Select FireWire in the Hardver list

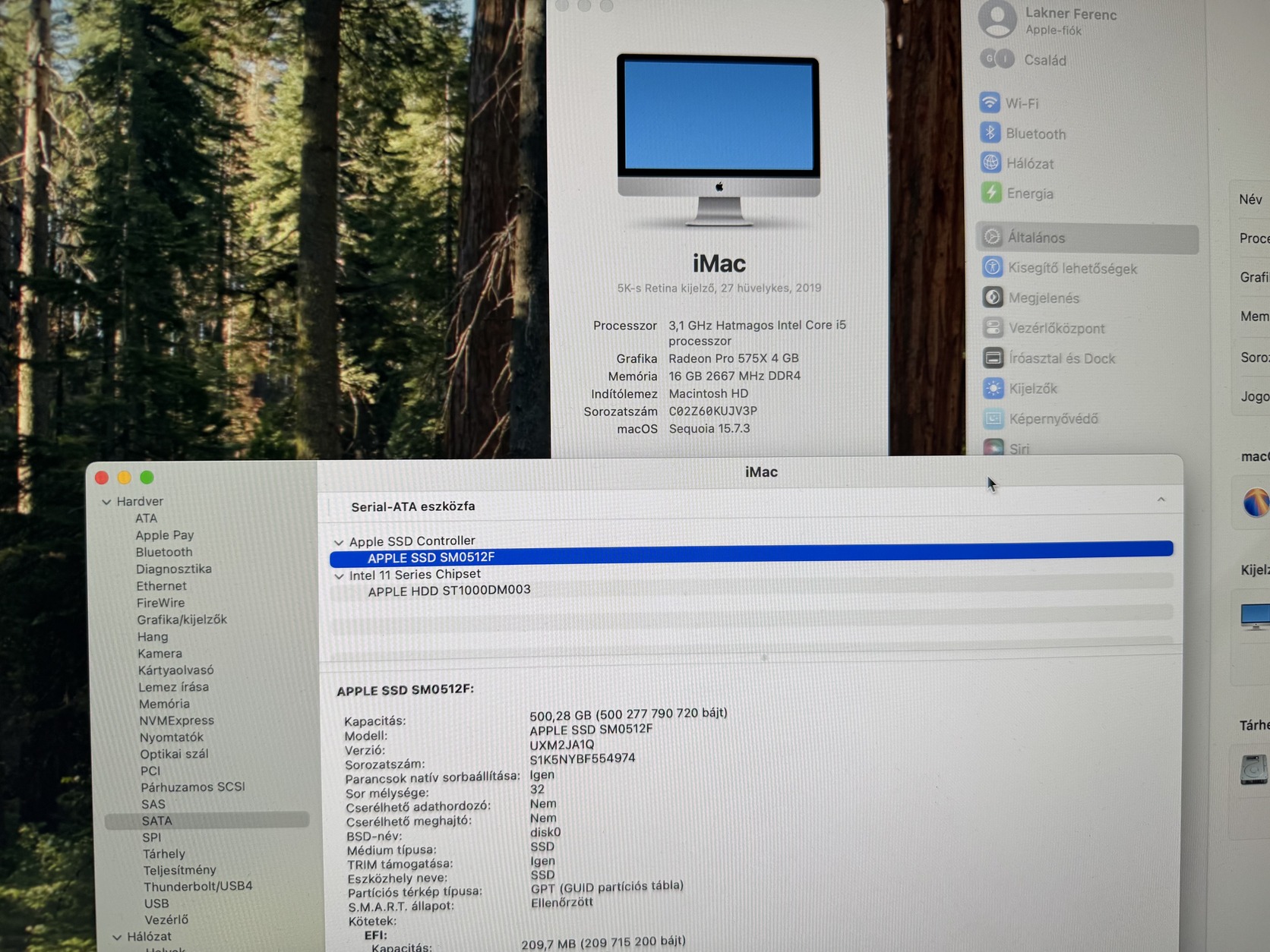click(160, 603)
